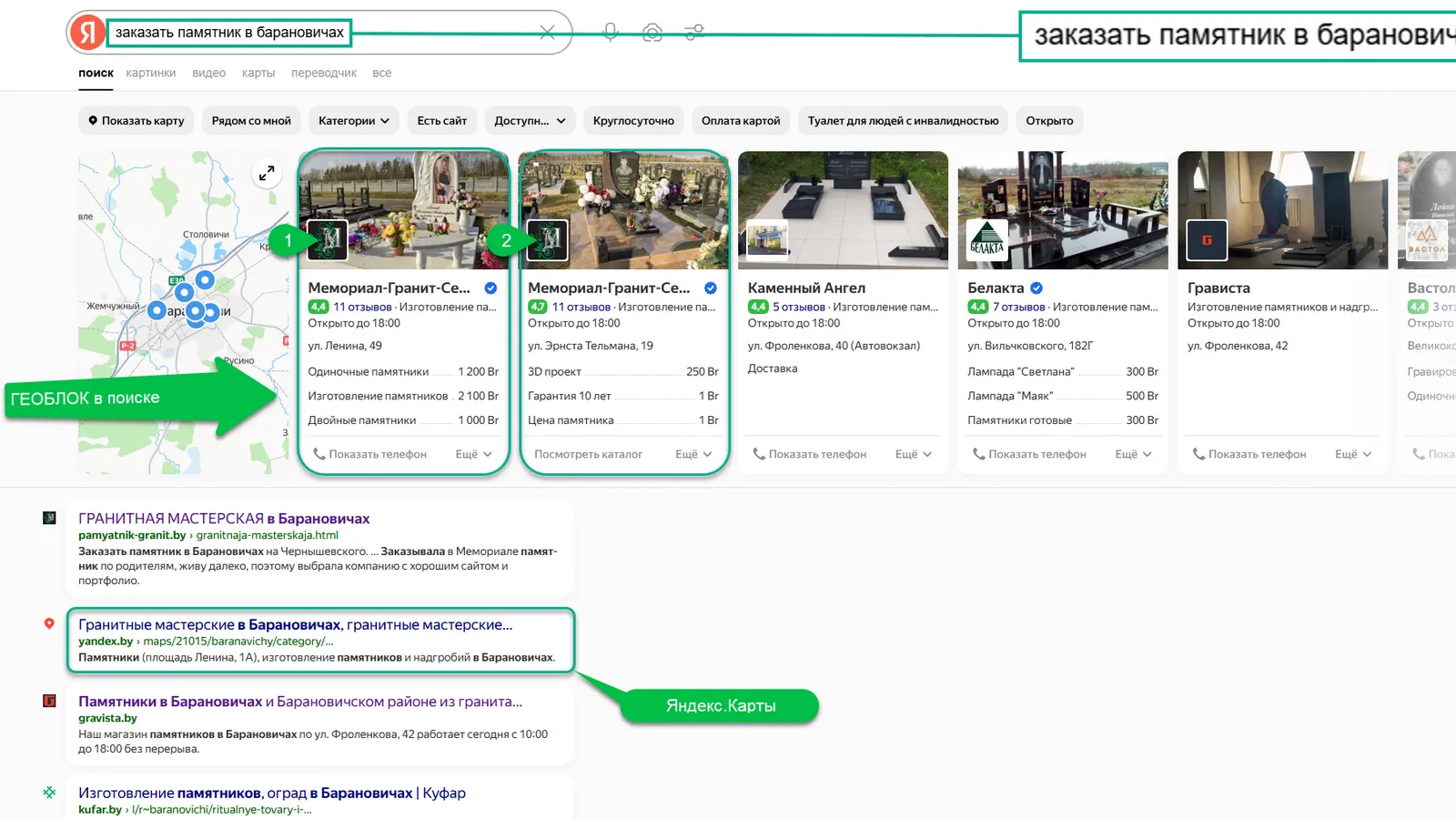Click the Показать карту button

136,121
